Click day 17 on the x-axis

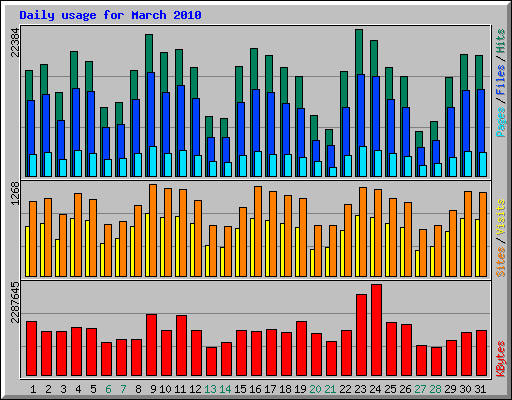(x=270, y=389)
